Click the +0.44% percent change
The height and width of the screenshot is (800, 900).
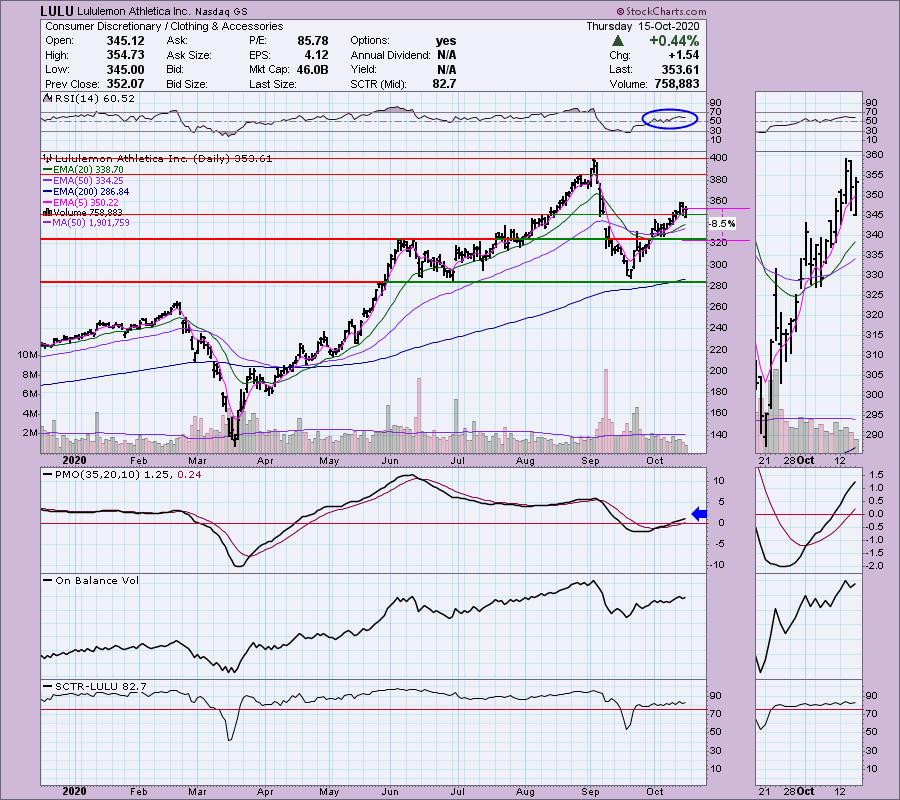(674, 41)
